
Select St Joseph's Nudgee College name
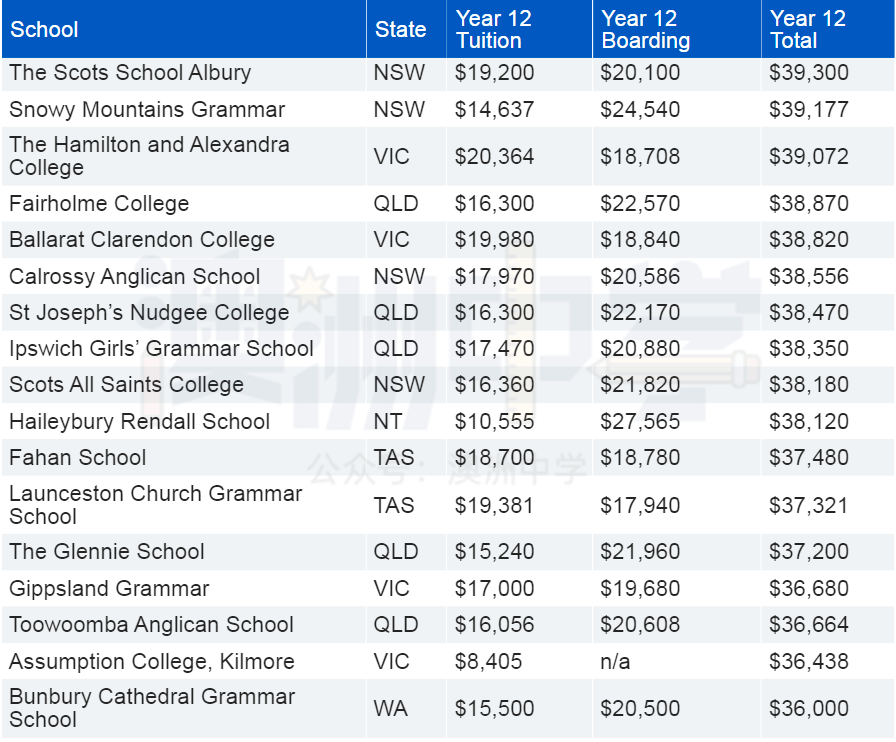click(149, 313)
